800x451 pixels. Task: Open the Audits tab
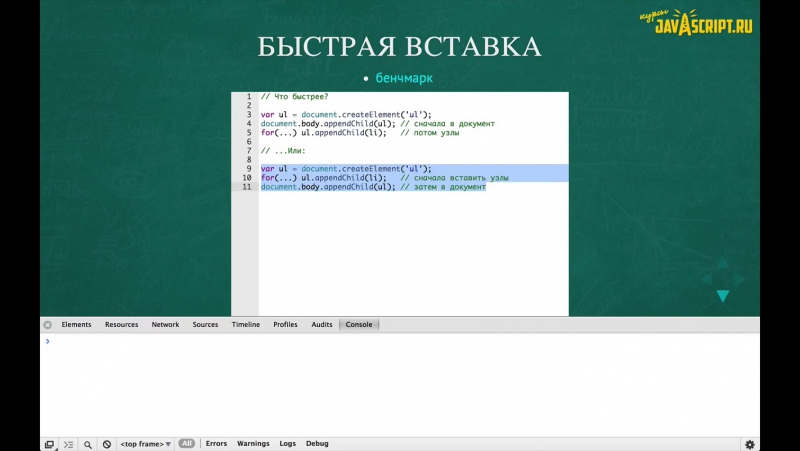click(322, 324)
